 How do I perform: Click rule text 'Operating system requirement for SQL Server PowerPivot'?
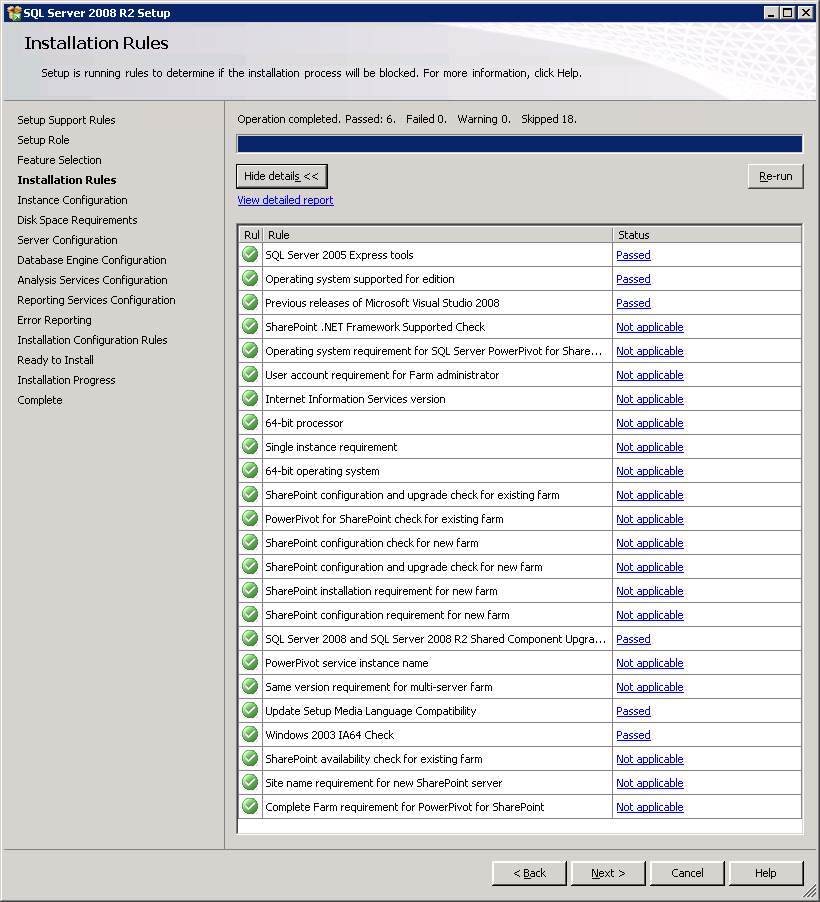433,351
